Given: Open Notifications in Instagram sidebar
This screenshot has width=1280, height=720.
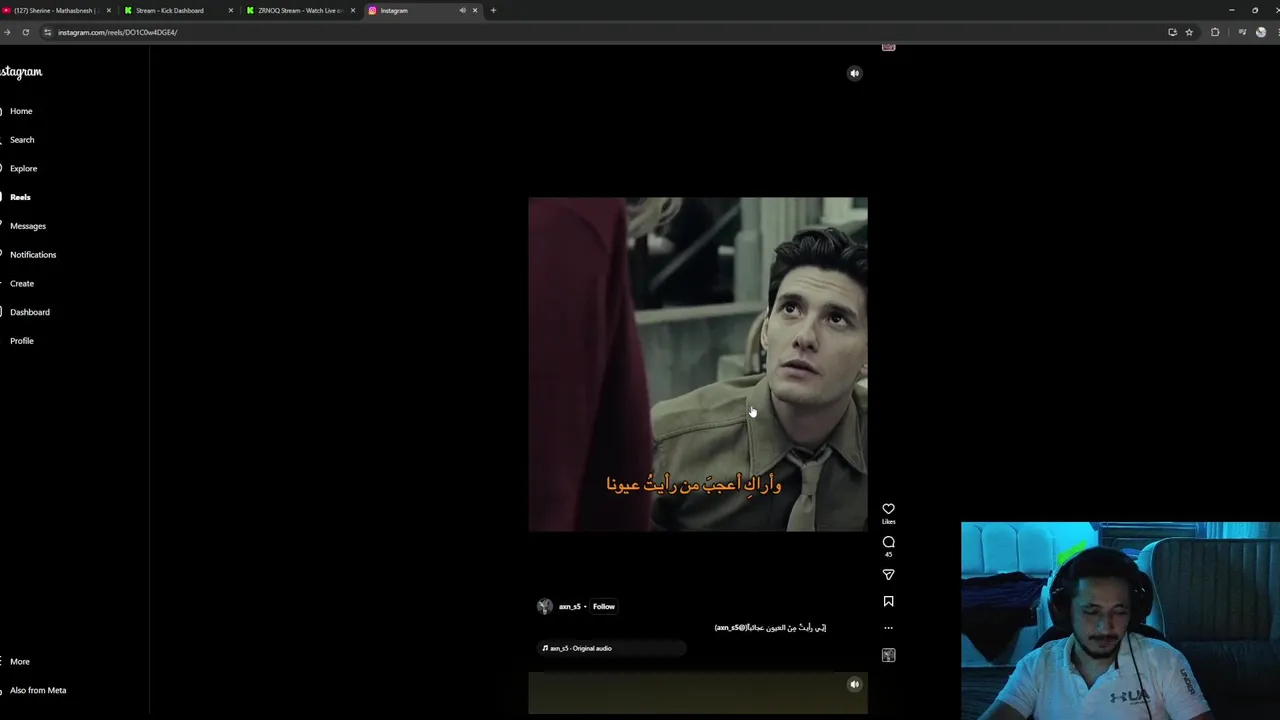Looking at the screenshot, I should 33,254.
